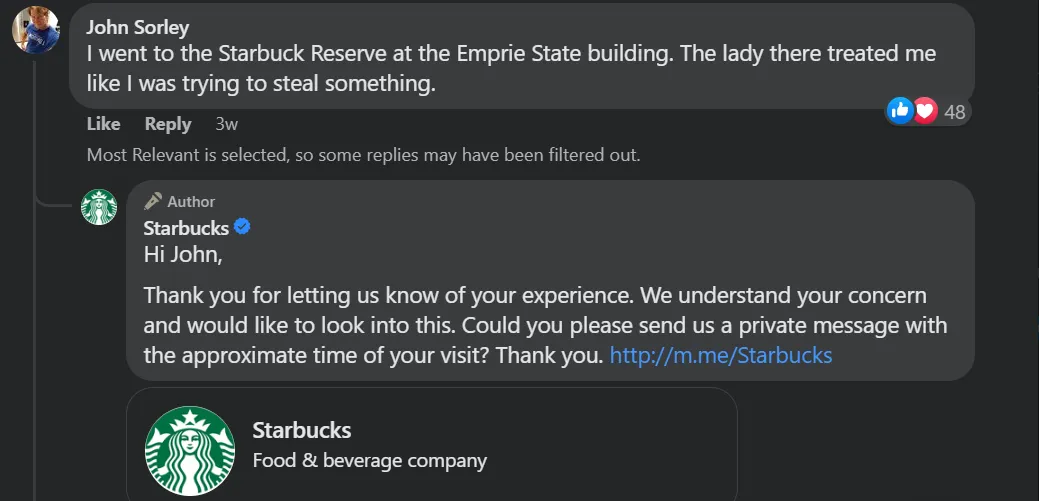Click the Author badge microphone icon

click(153, 201)
